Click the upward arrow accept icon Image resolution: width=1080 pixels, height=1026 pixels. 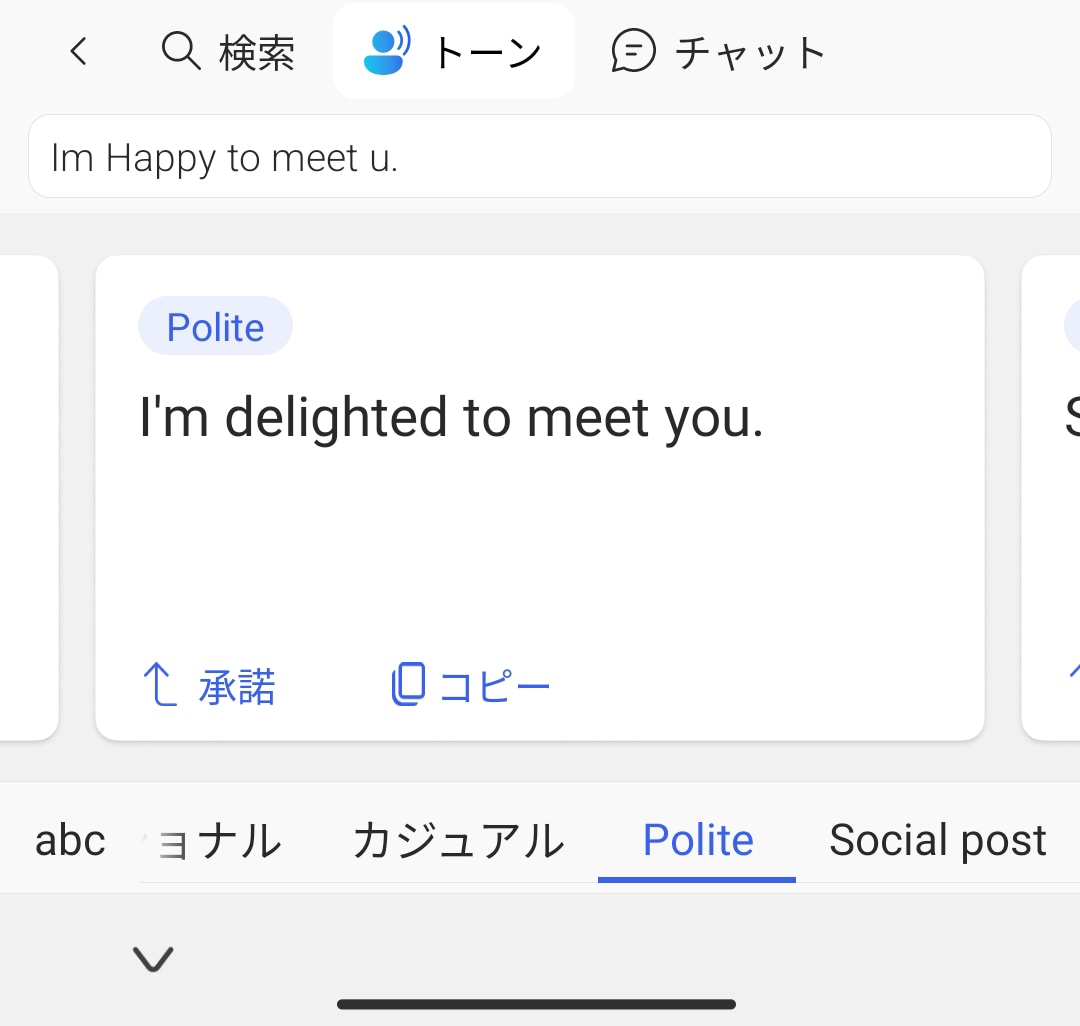[x=159, y=686]
